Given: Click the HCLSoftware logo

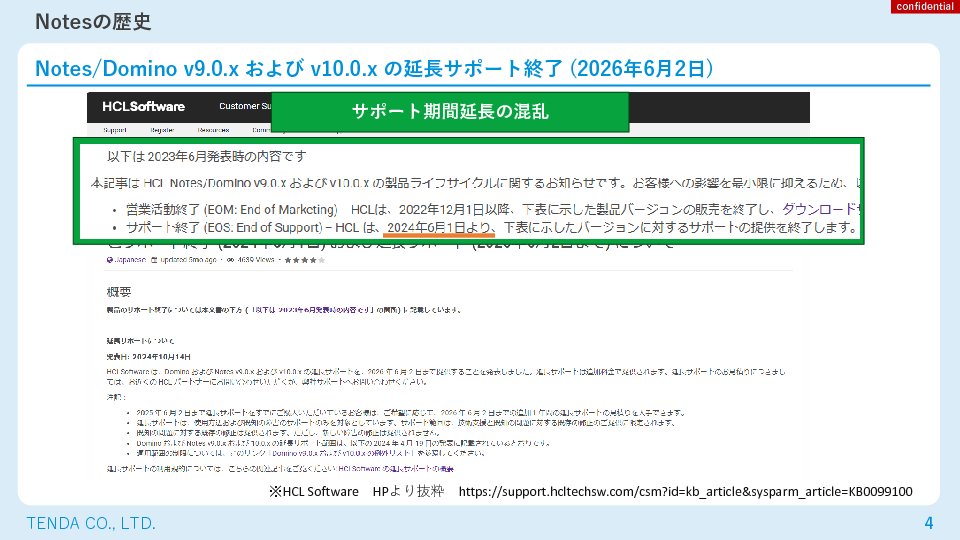Looking at the screenshot, I should [143, 106].
